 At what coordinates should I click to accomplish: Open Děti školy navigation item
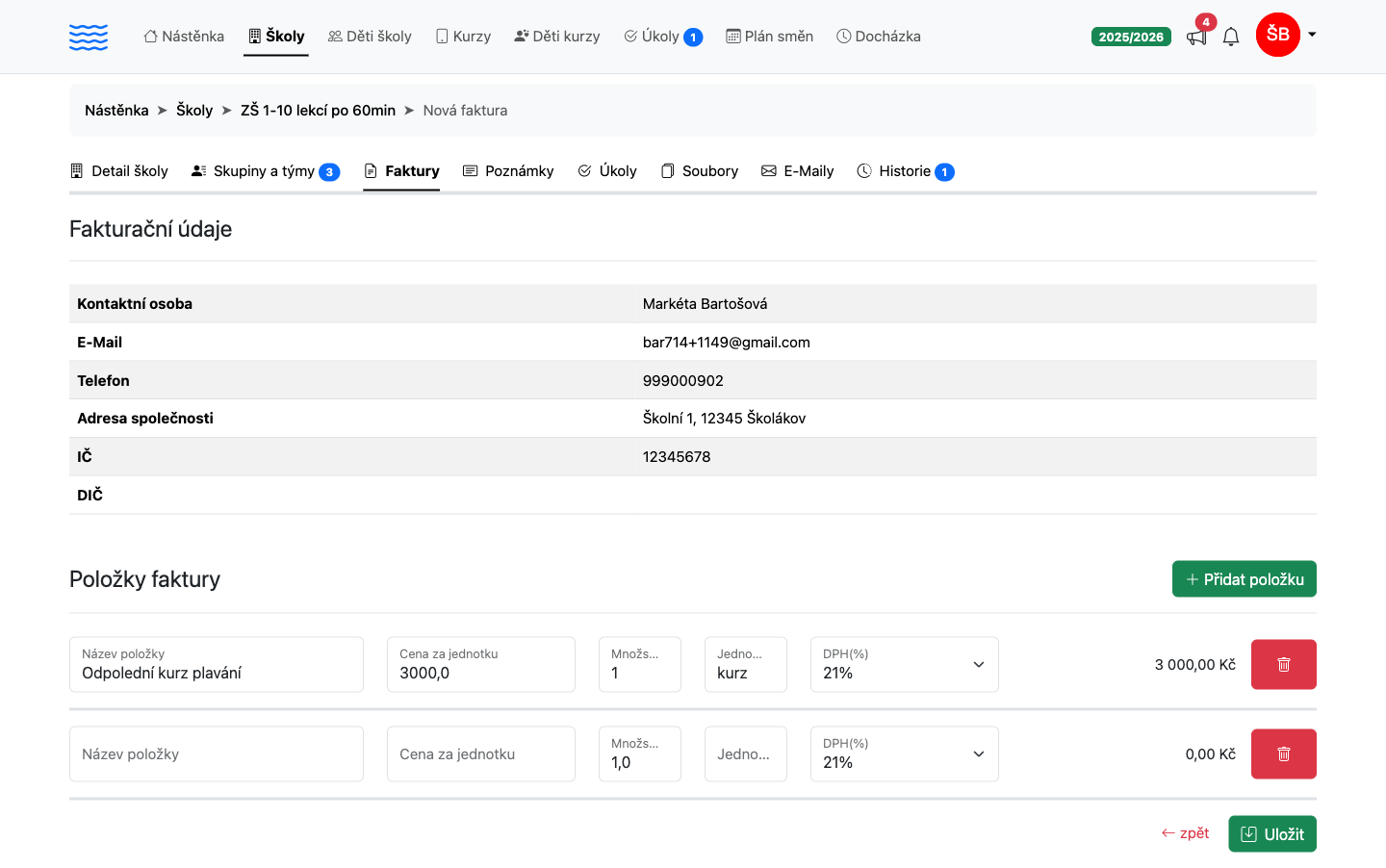pos(370,37)
